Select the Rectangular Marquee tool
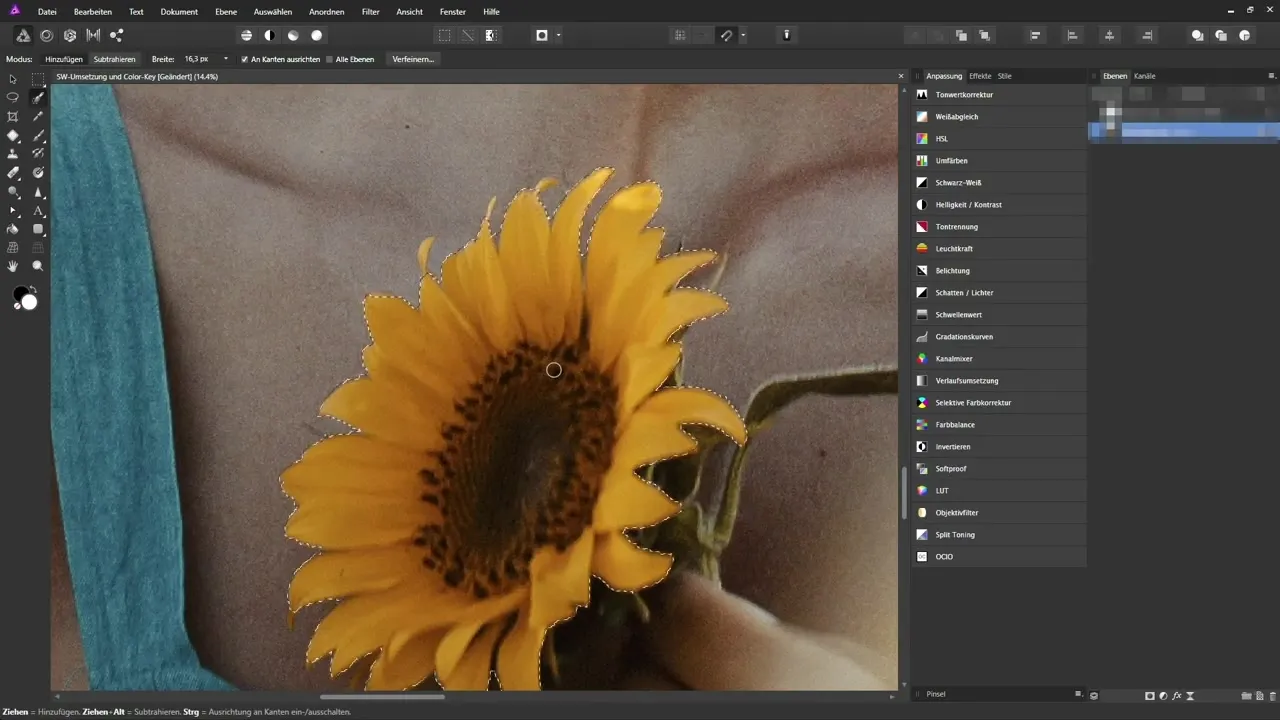 [38, 78]
